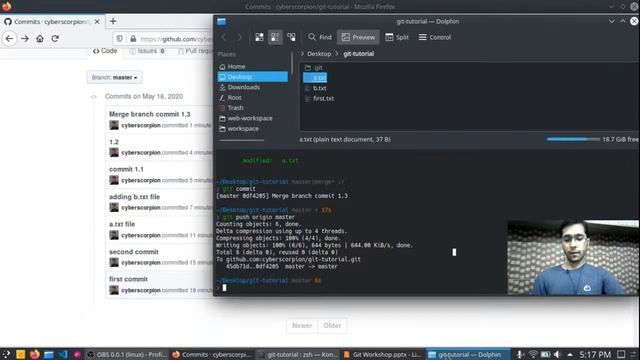The height and width of the screenshot is (360, 640).
Task: Close the Commits Firefox tab
Action: 97,22
